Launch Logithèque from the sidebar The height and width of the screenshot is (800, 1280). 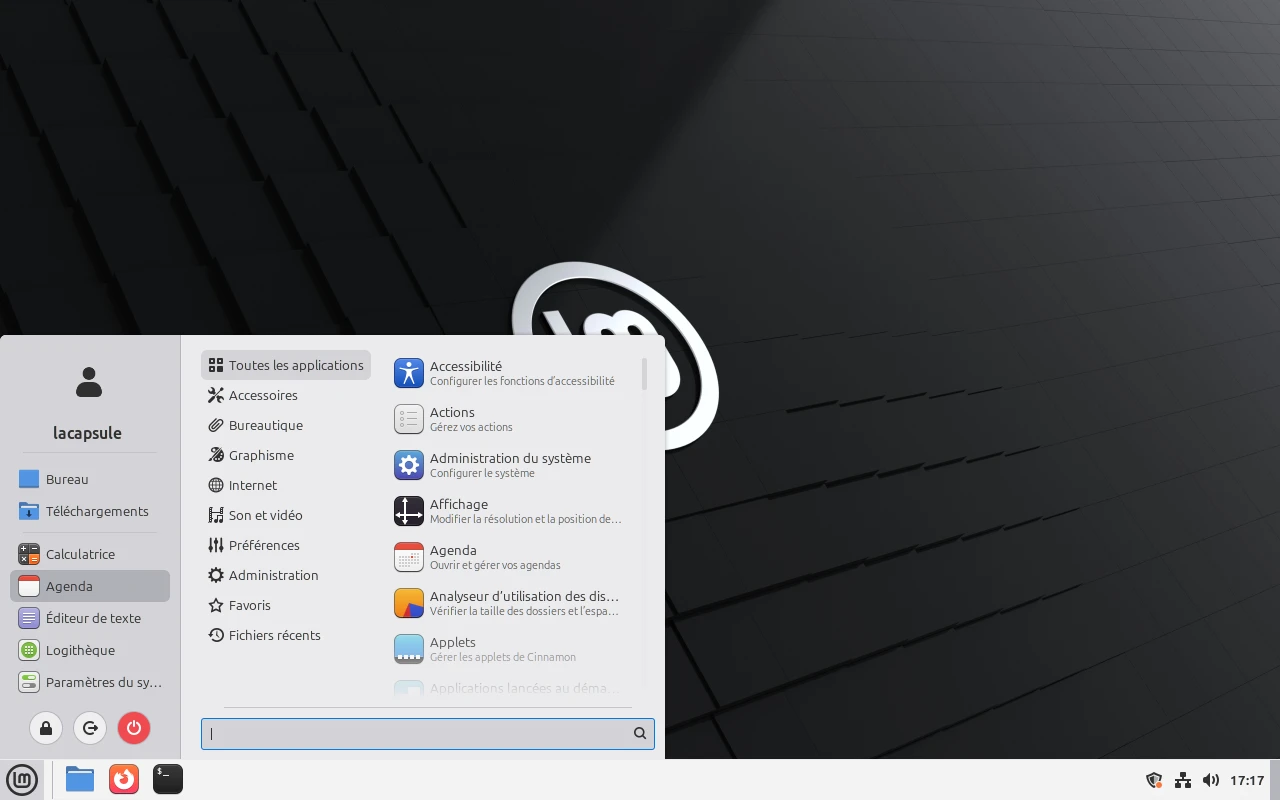click(90, 650)
